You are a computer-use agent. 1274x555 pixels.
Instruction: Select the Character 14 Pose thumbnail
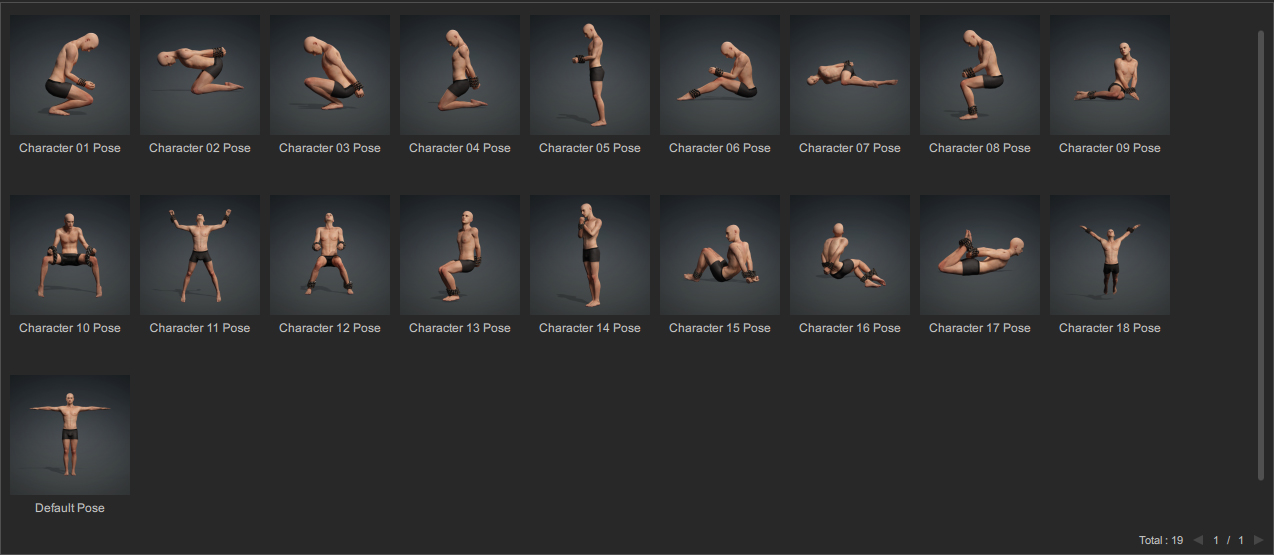[x=590, y=255]
